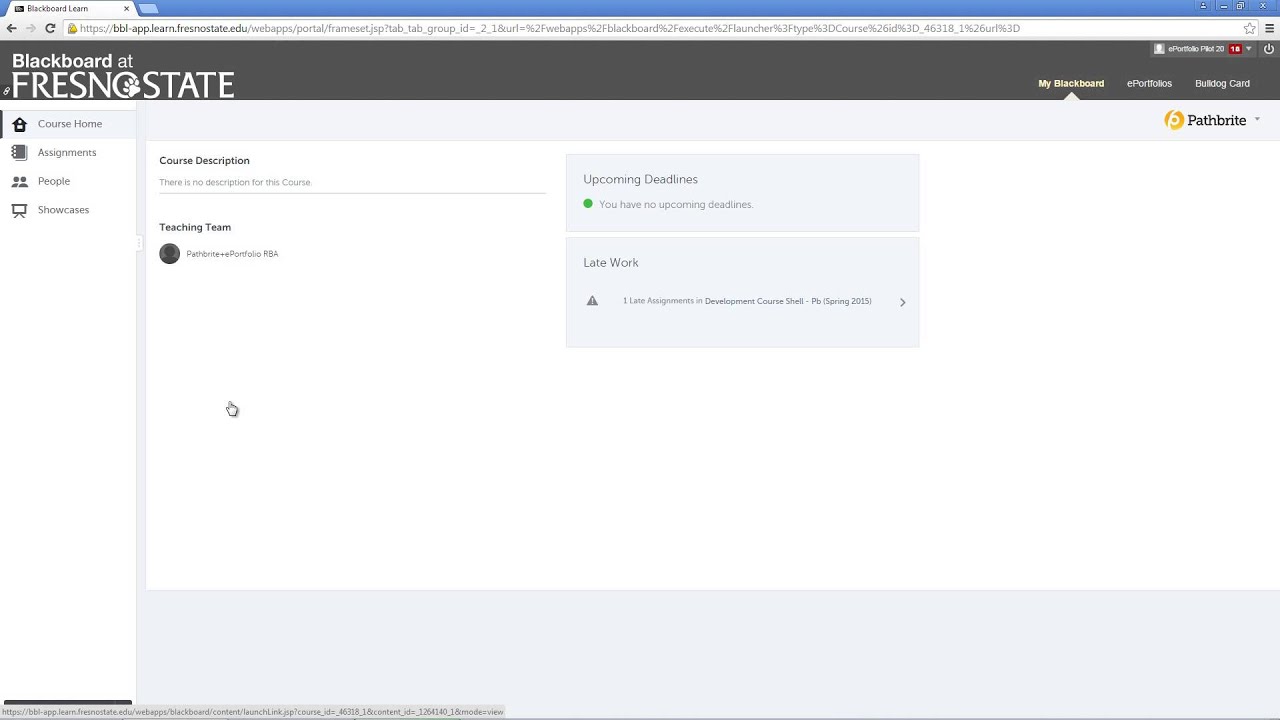
Task: Click the small link icon beside the Fresno State logo
Action: [6, 91]
